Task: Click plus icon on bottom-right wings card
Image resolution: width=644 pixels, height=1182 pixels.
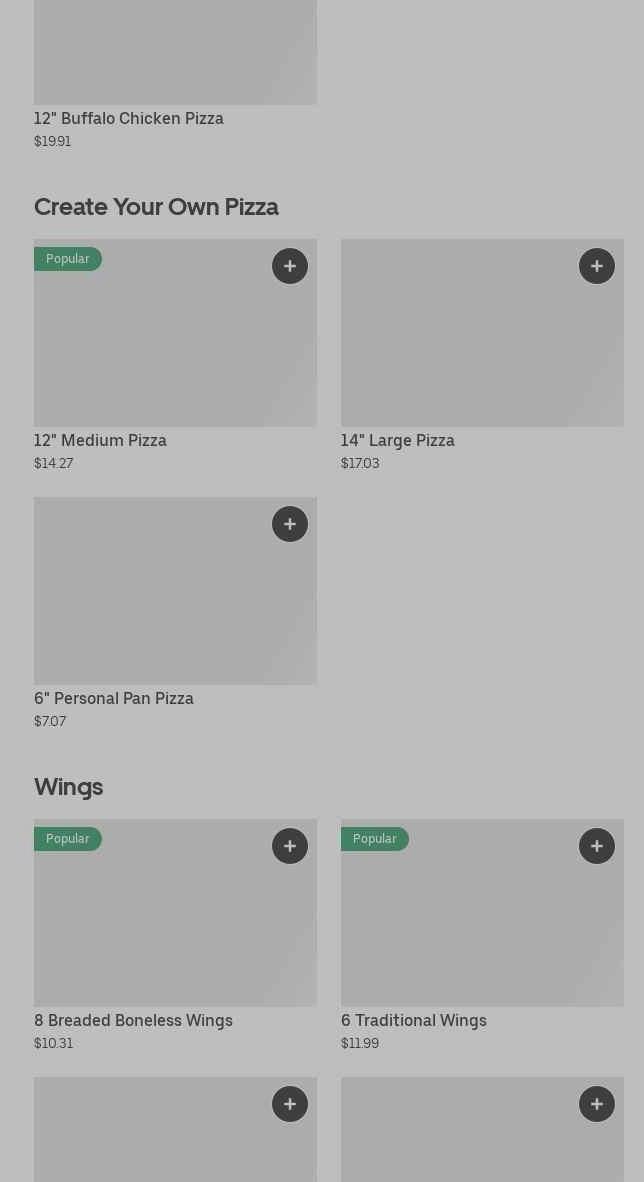Action: (597, 1104)
